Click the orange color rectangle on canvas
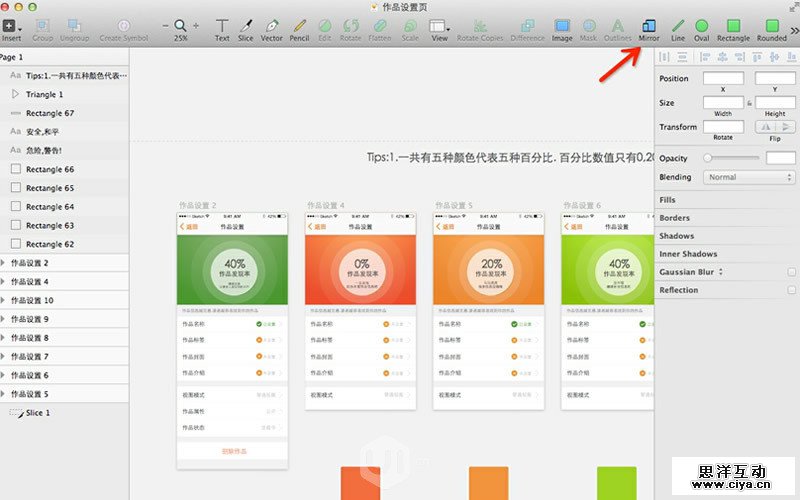 point(488,483)
